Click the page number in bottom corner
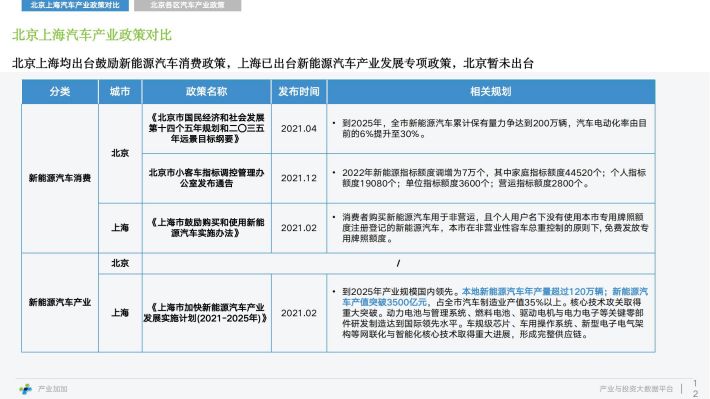The width and height of the screenshot is (710, 399). (x=696, y=389)
